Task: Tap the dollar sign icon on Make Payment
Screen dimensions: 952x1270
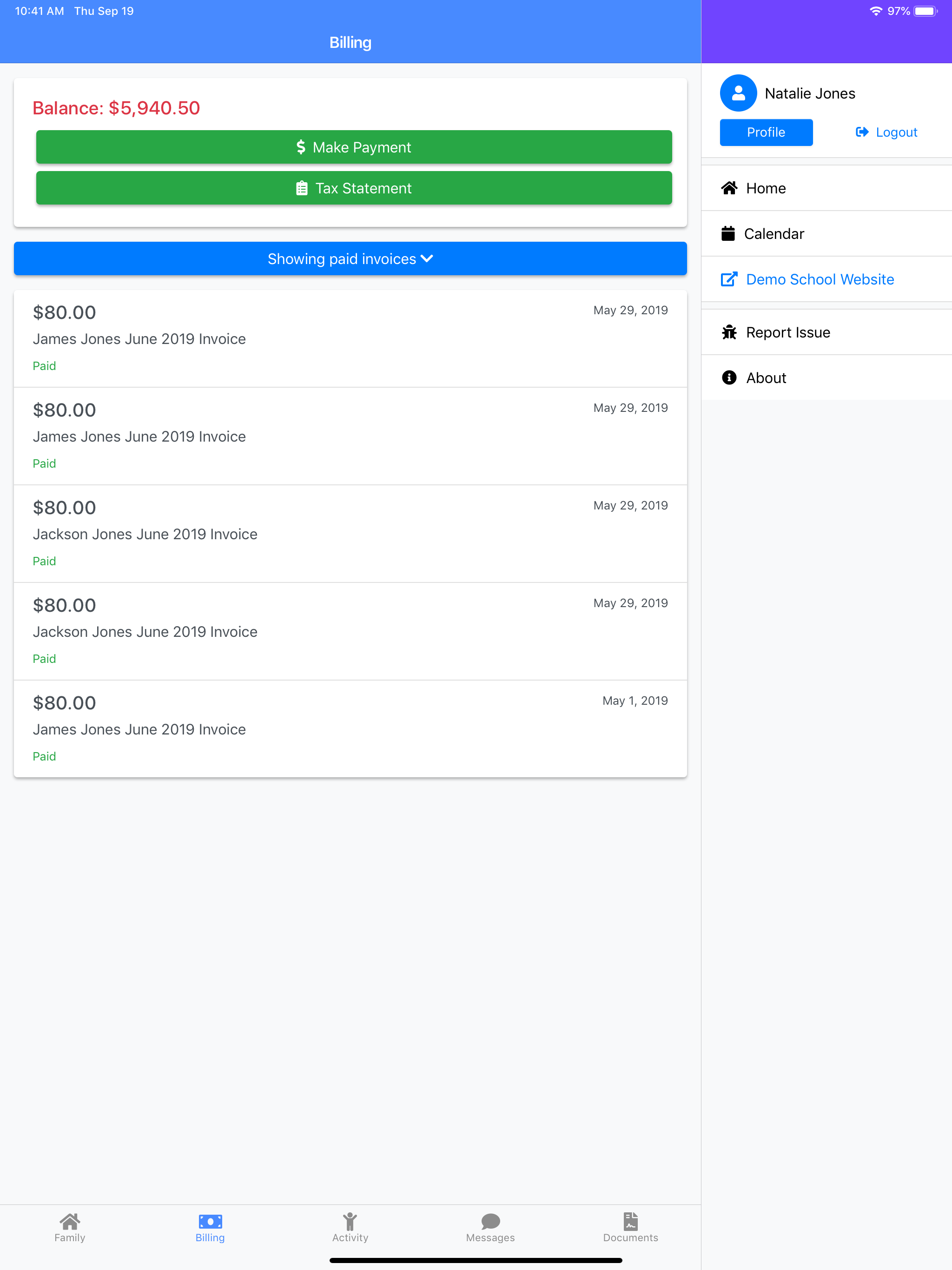Action: [301, 147]
